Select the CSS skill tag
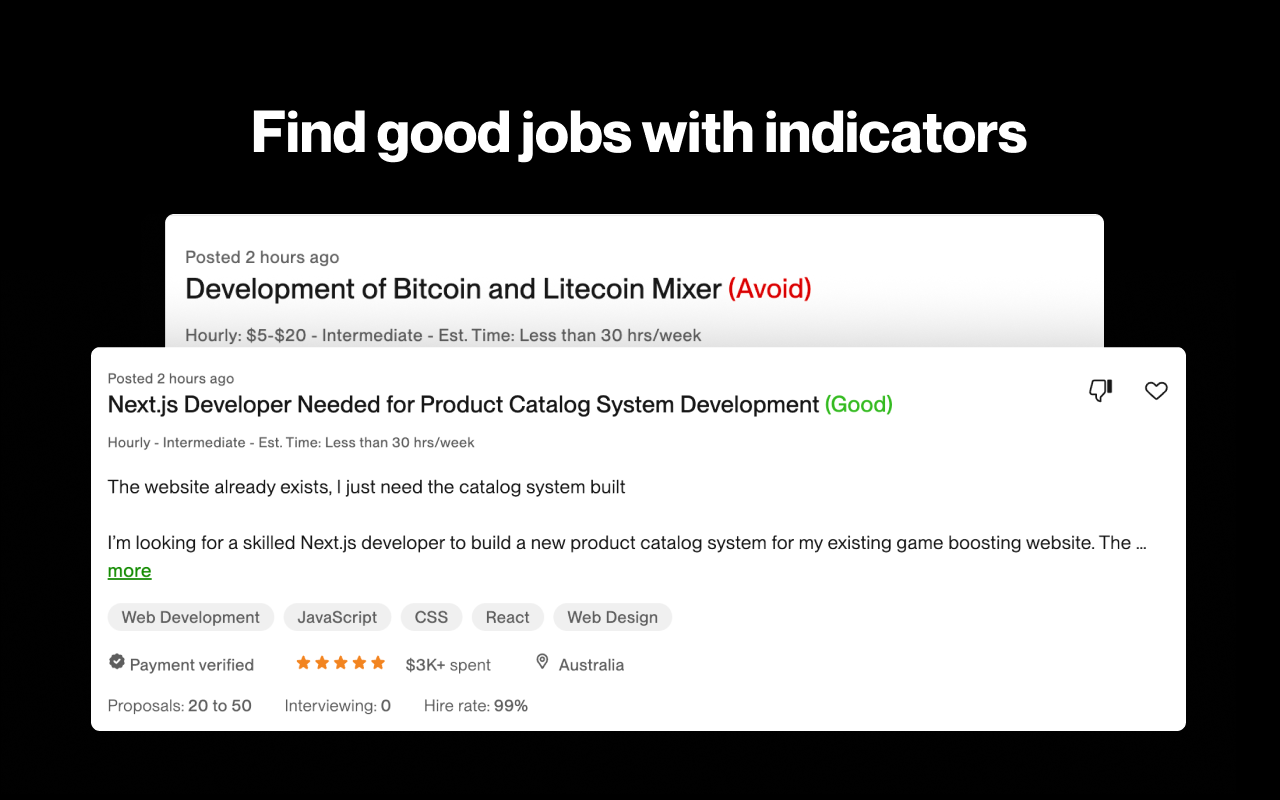Screen dimensions: 1280x800 [x=431, y=617]
